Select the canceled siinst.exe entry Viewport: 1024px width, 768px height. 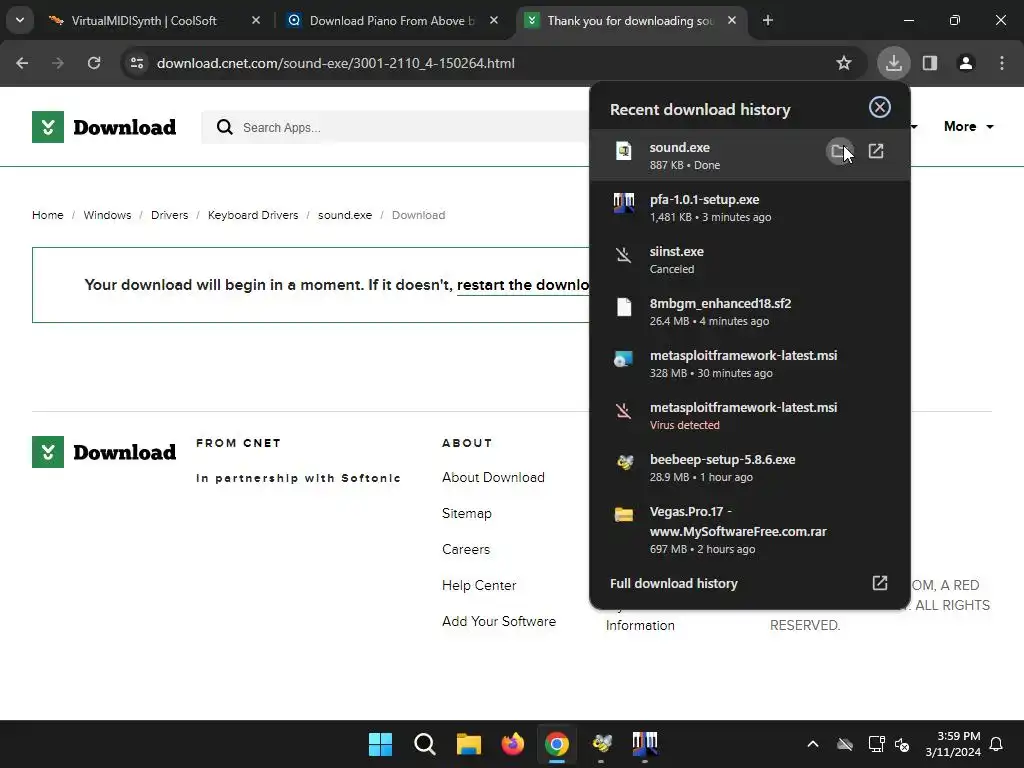tap(750, 259)
